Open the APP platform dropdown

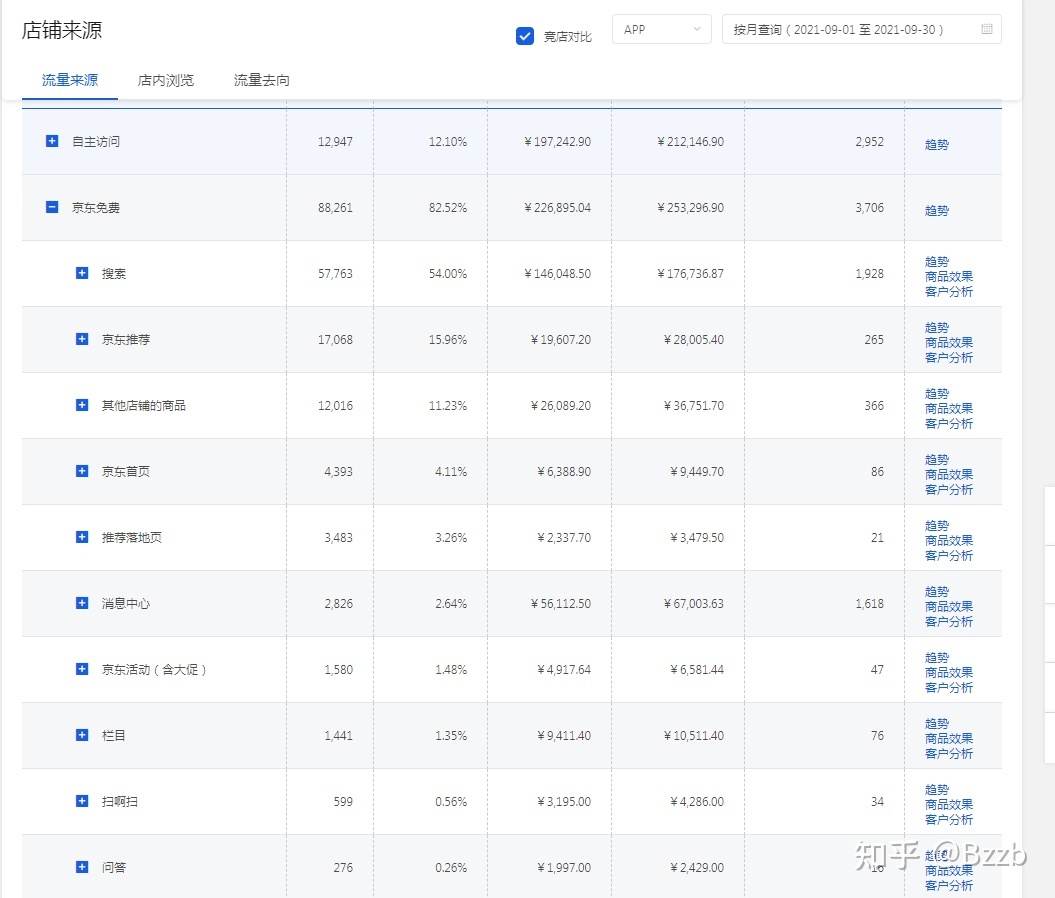point(661,30)
